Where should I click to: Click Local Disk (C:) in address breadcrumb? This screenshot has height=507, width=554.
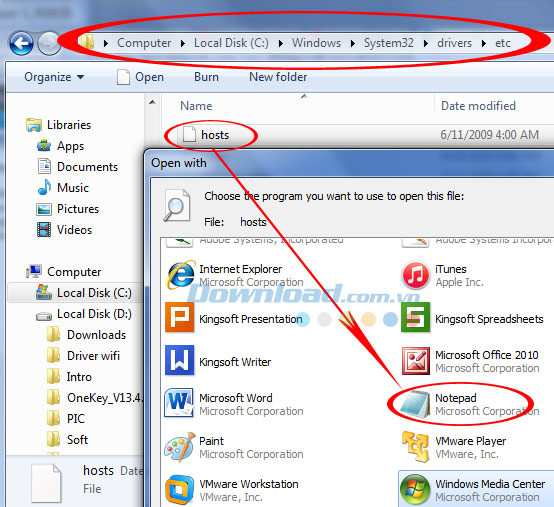pos(231,43)
